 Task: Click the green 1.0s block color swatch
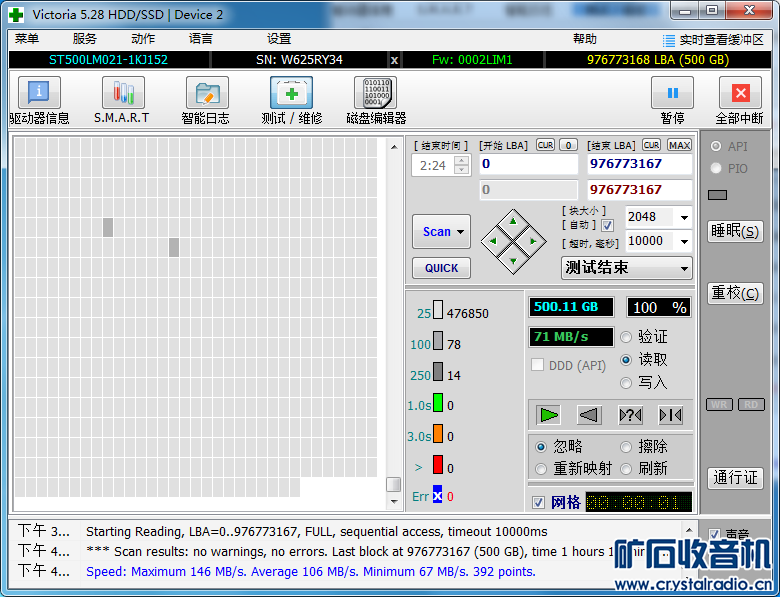tap(438, 402)
